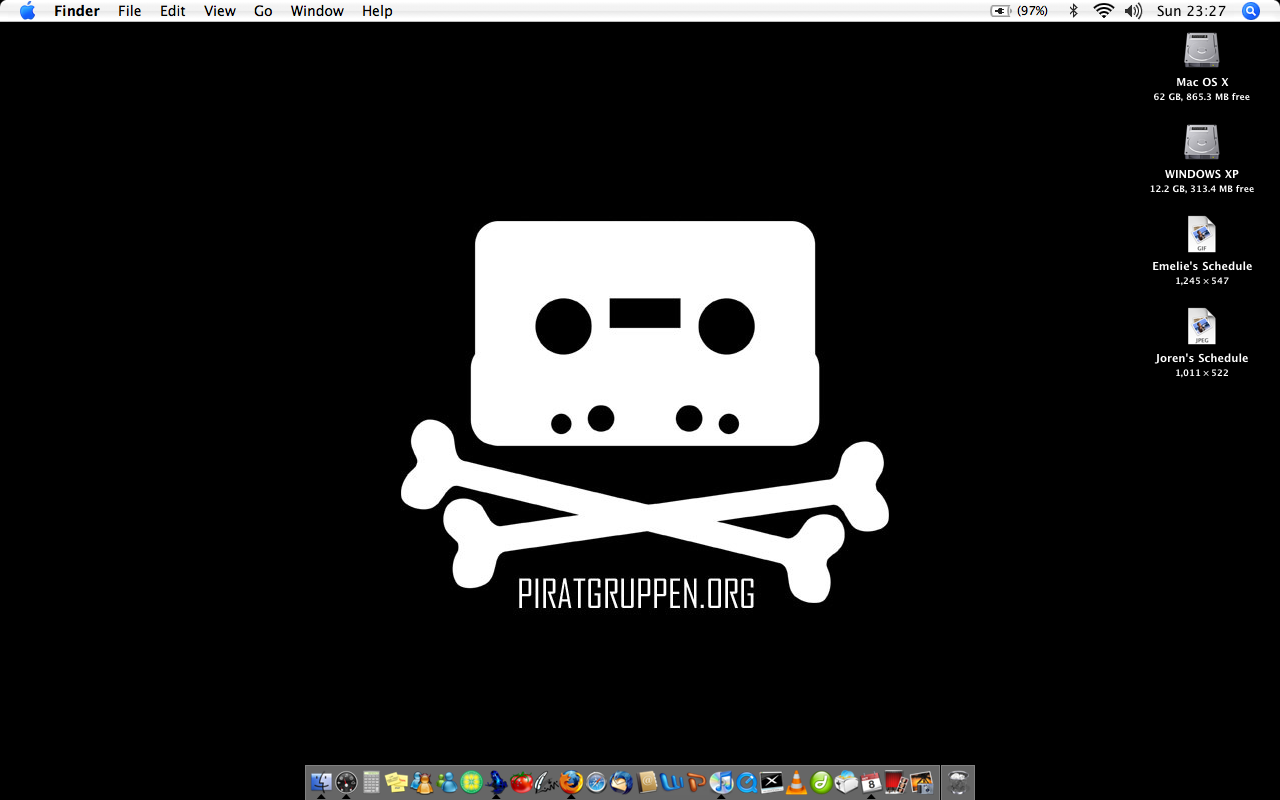The image size is (1280, 800).
Task: Open the volume control in menu bar
Action: 1133,11
